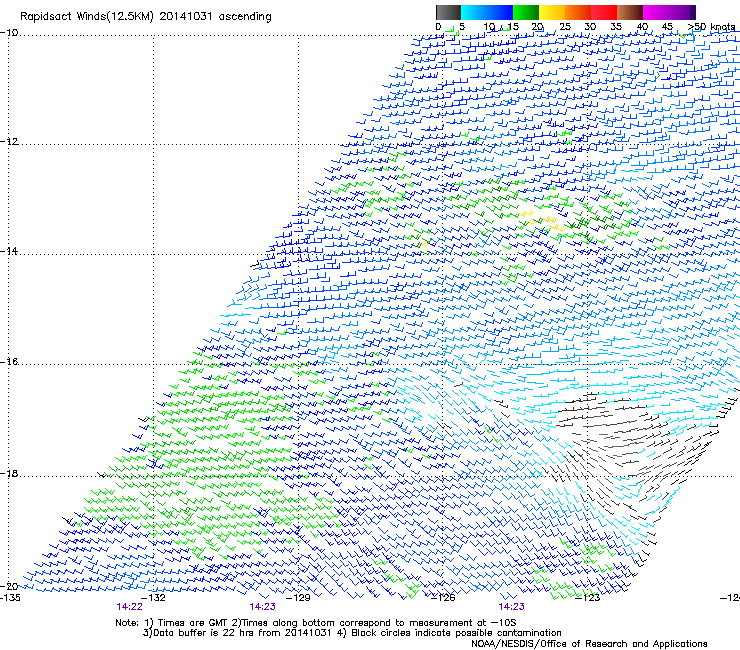Click the '14:23' time label beside -123
The height and width of the screenshot is (650, 740).
(512, 607)
